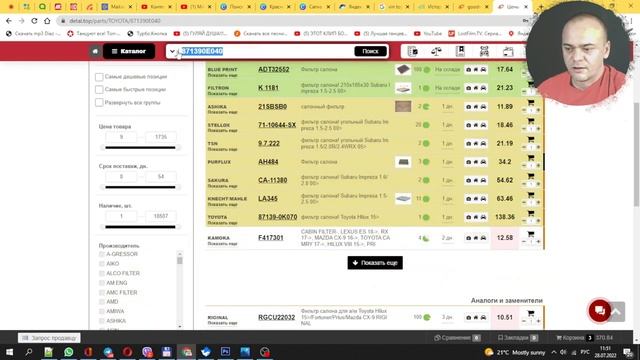Open part number F417301 link
Viewport: 640px width, 360px height.
[271, 238]
